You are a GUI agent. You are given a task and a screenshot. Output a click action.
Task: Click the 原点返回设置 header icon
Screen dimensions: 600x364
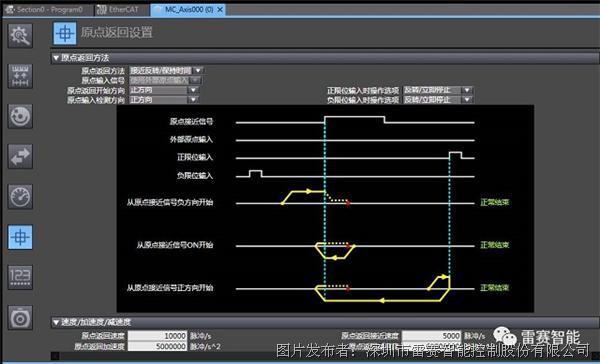coord(64,33)
